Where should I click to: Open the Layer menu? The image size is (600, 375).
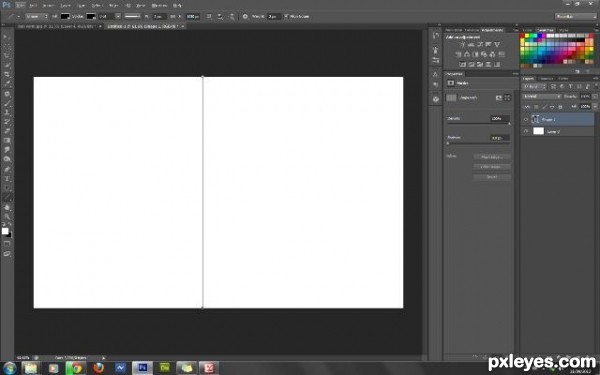[x=65, y=5]
